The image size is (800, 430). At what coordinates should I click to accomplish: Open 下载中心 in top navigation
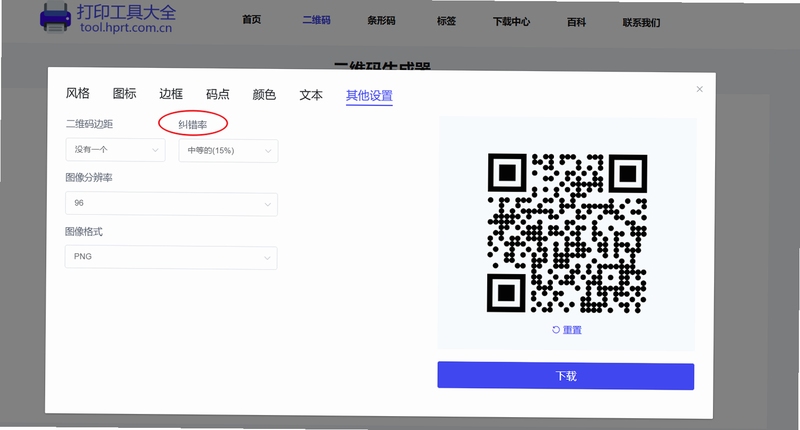(511, 21)
